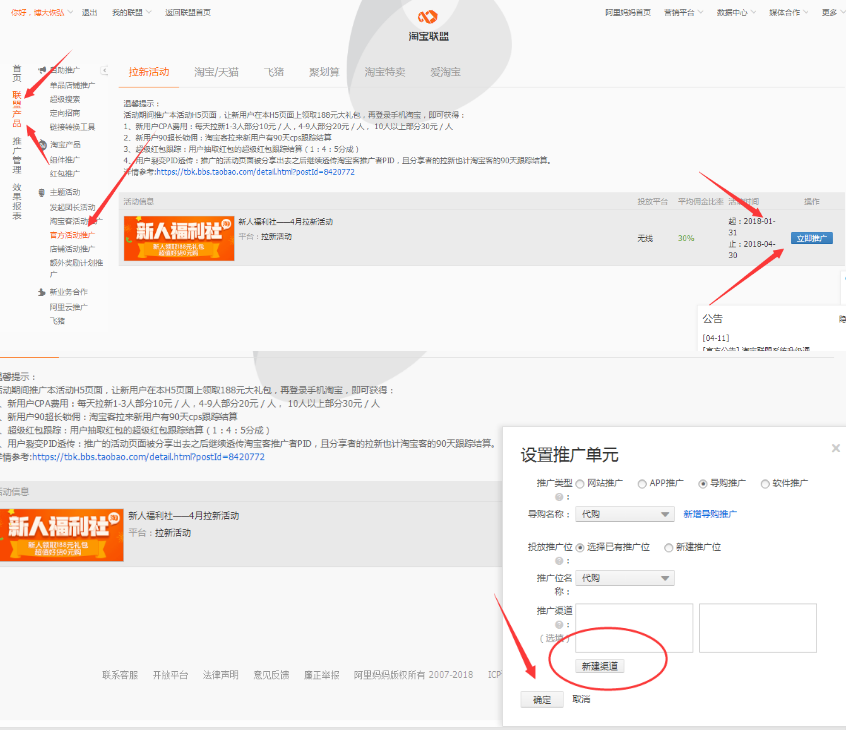Click the 联系客服 footer link

point(120,675)
